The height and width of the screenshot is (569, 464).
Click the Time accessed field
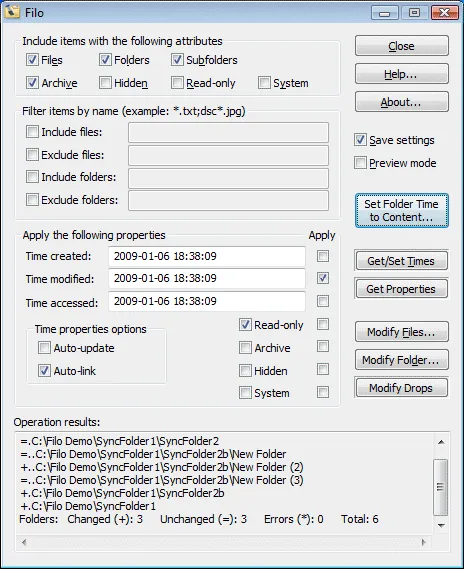click(x=207, y=301)
